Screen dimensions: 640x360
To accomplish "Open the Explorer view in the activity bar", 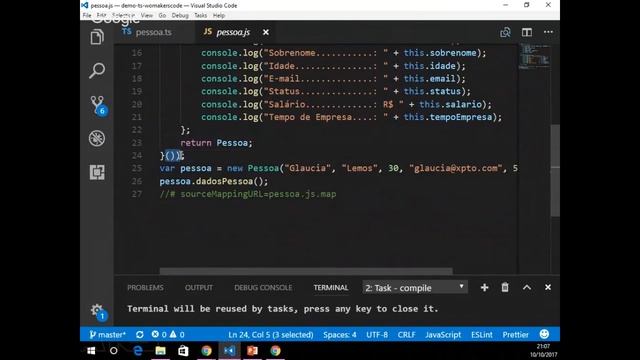I will pyautogui.click(x=97, y=37).
